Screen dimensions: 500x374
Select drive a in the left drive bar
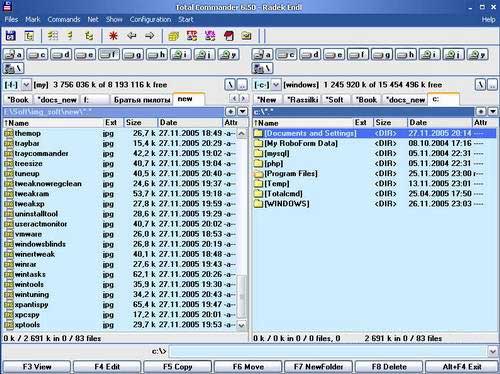(14, 54)
